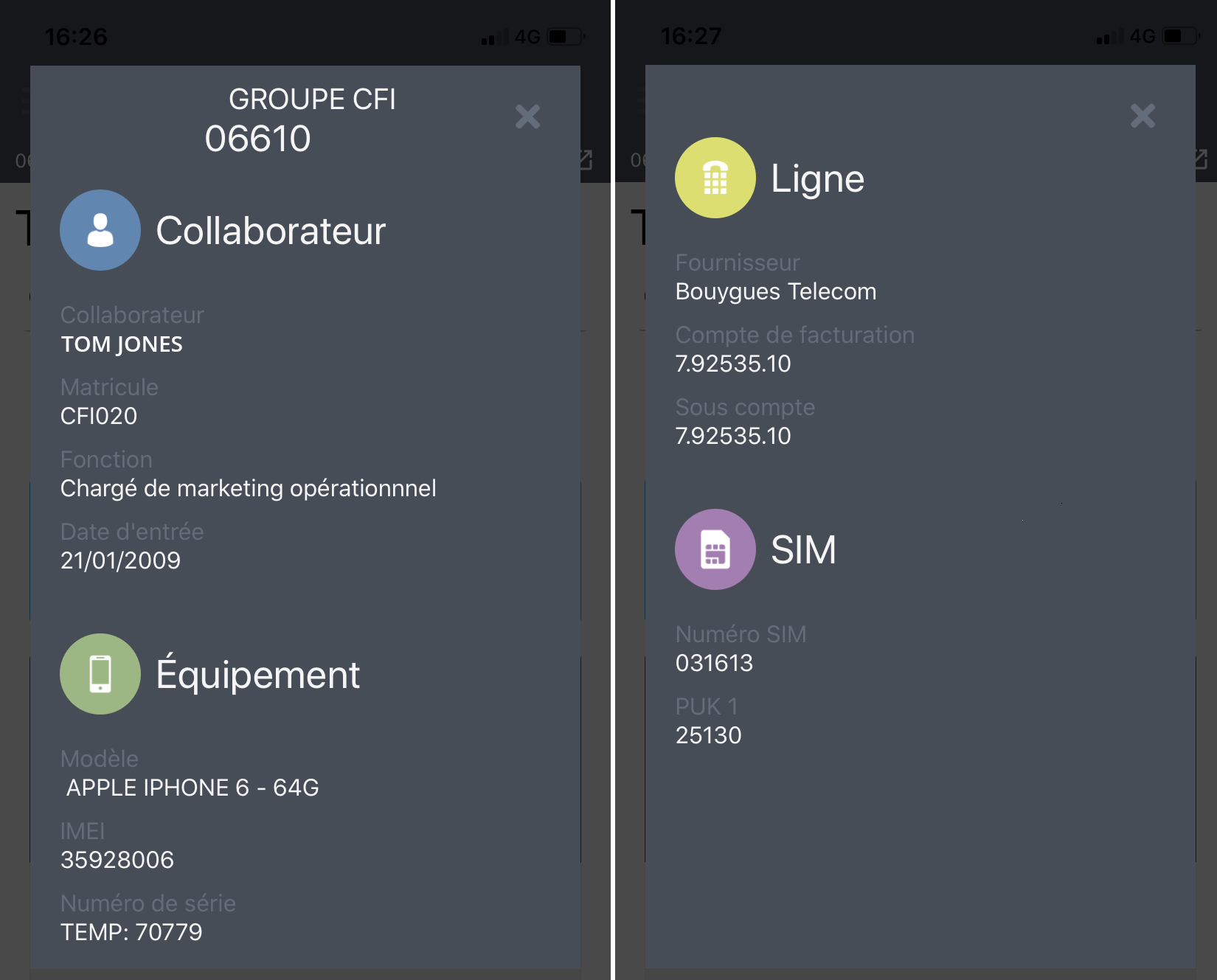Close the Ligne and SIM details panel
Viewport: 1217px width, 980px height.
click(x=1143, y=116)
